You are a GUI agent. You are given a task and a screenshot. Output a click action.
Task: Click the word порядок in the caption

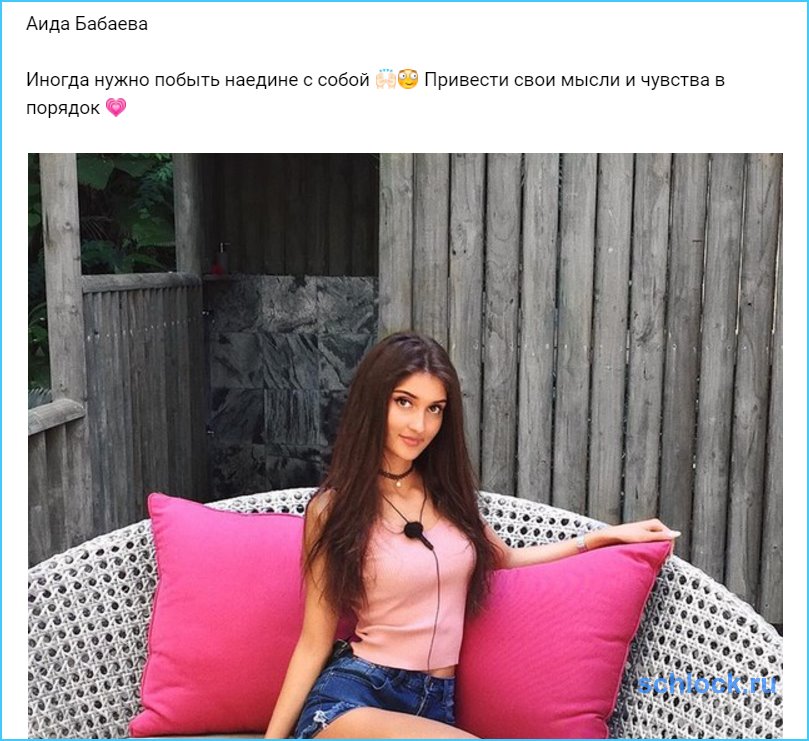pos(63,108)
